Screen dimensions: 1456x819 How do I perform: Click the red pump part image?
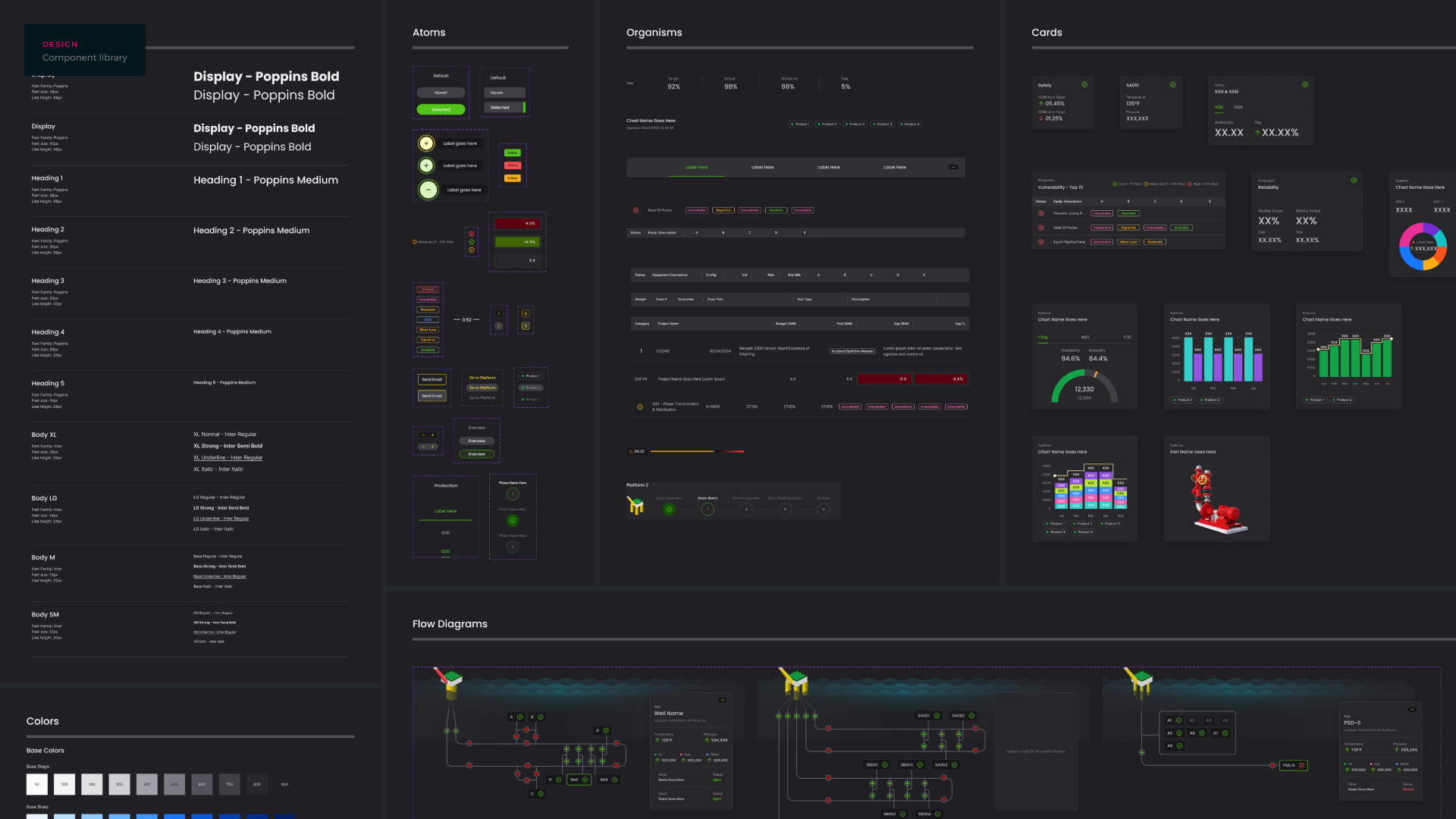(x=1216, y=500)
